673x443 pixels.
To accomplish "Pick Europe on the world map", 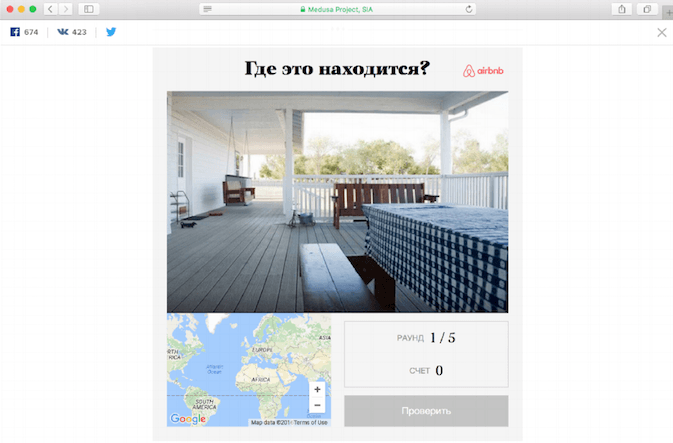I will click(x=262, y=349).
